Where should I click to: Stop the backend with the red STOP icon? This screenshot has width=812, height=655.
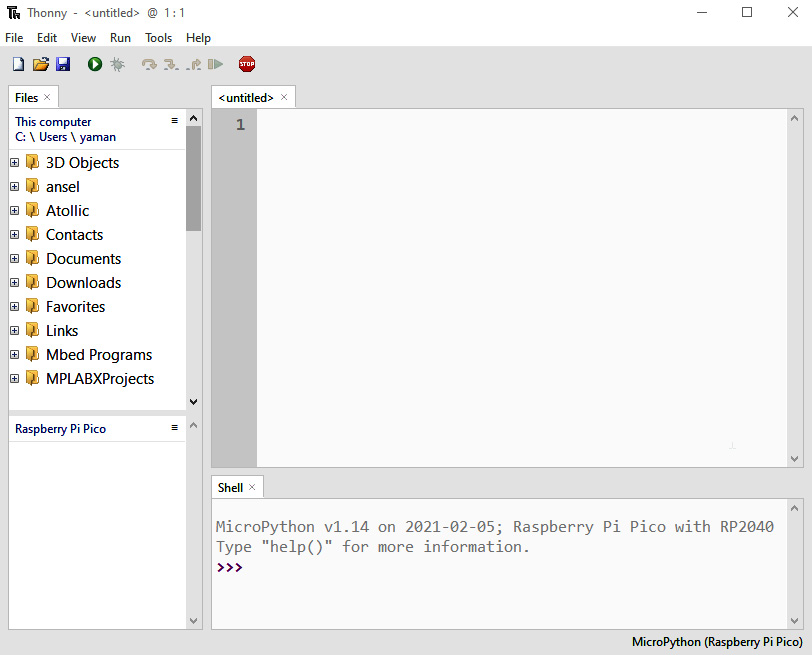point(247,64)
